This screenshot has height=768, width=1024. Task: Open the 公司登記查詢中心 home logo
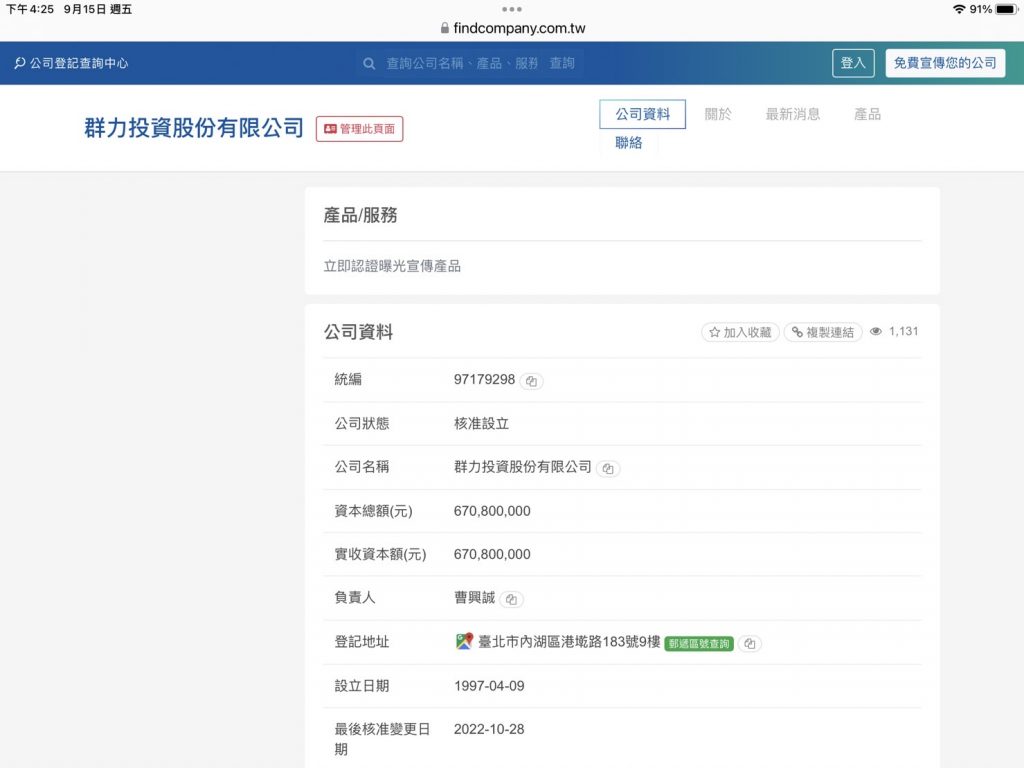[71, 63]
